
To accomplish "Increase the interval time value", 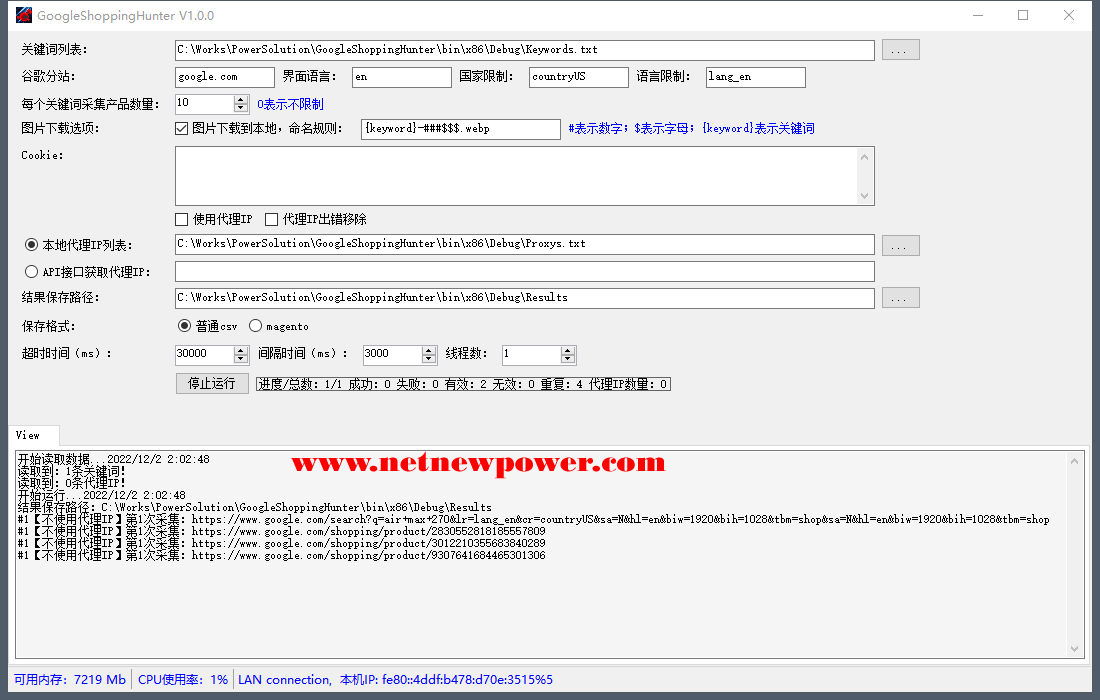I will click(x=429, y=350).
